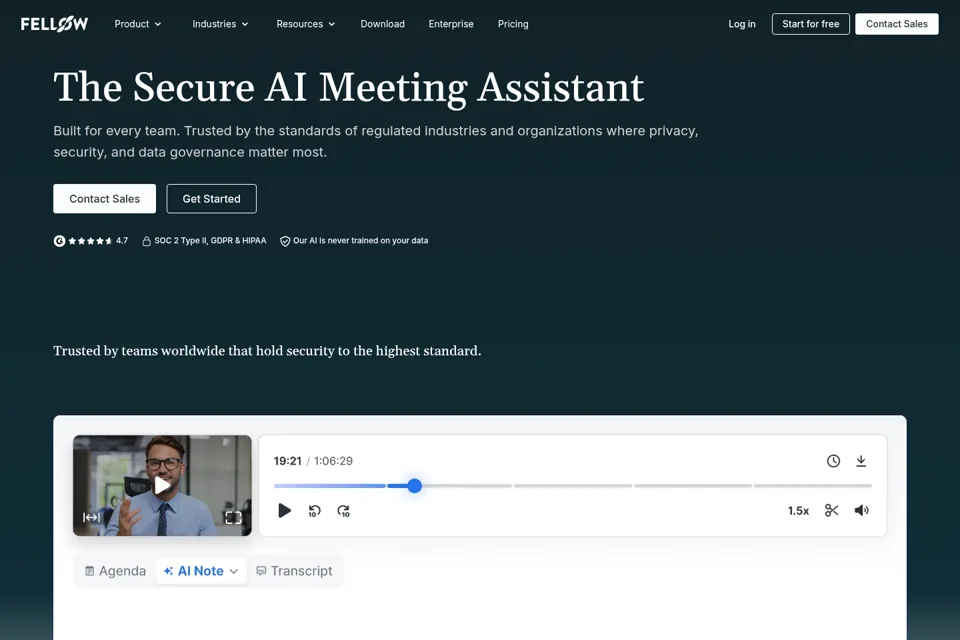This screenshot has height=640, width=960.
Task: Expand the video width icon
Action: click(91, 518)
